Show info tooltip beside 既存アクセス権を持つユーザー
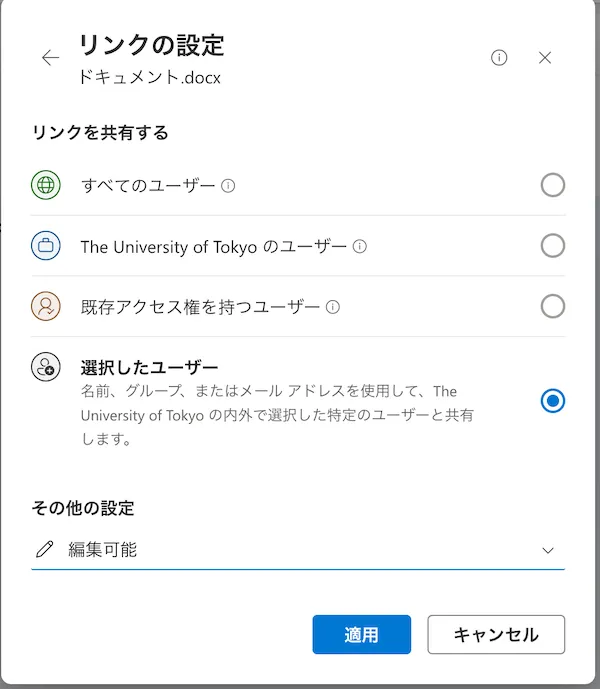Viewport: 600px width, 689px height. point(333,307)
